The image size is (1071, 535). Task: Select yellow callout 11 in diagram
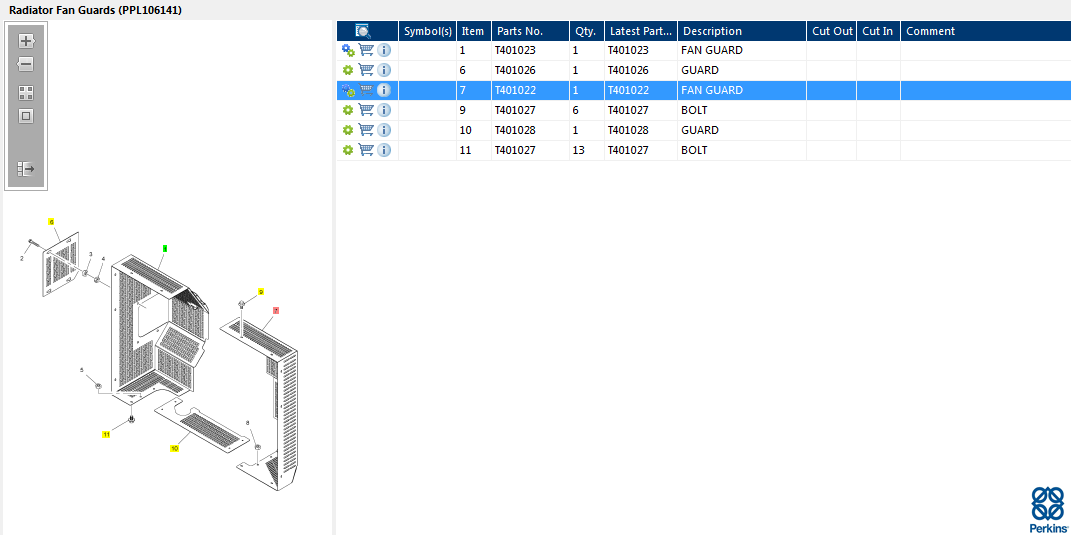tap(107, 434)
